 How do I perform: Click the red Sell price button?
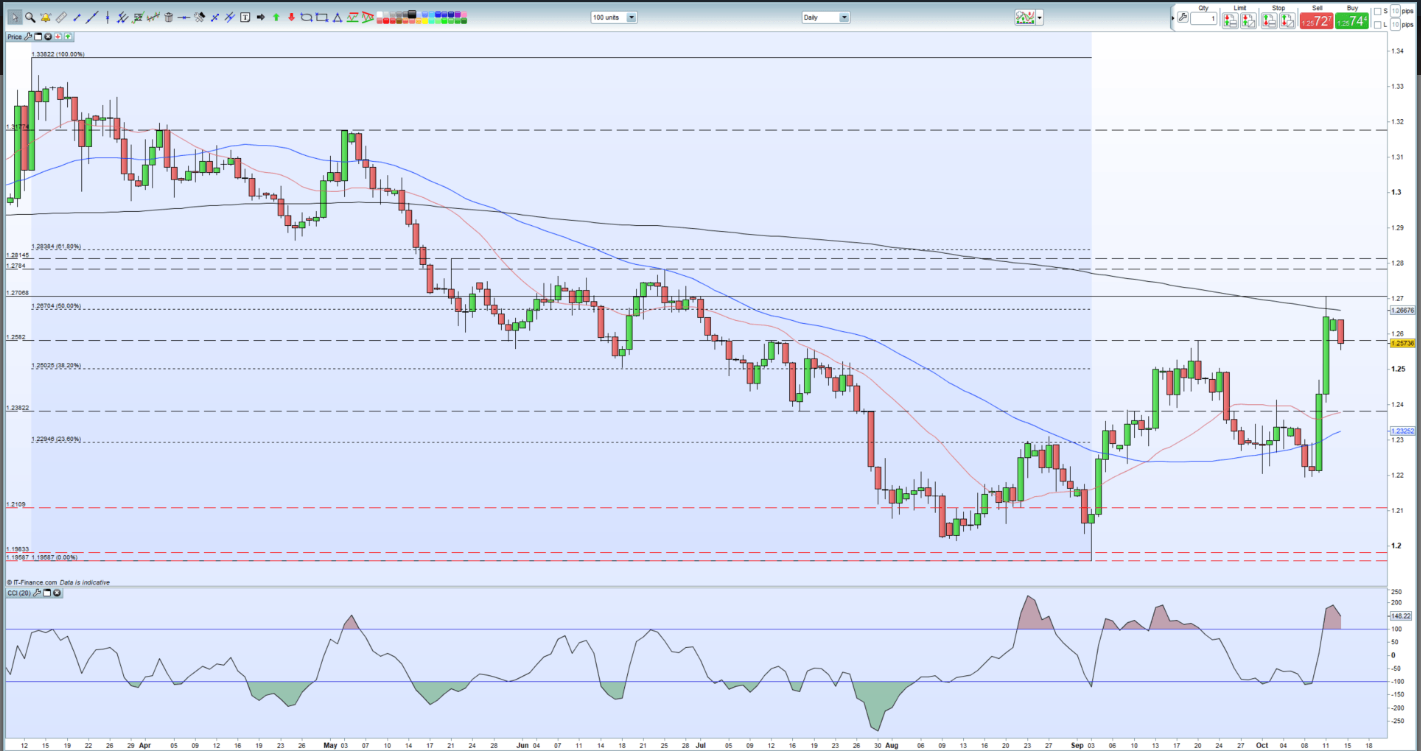pos(1316,21)
